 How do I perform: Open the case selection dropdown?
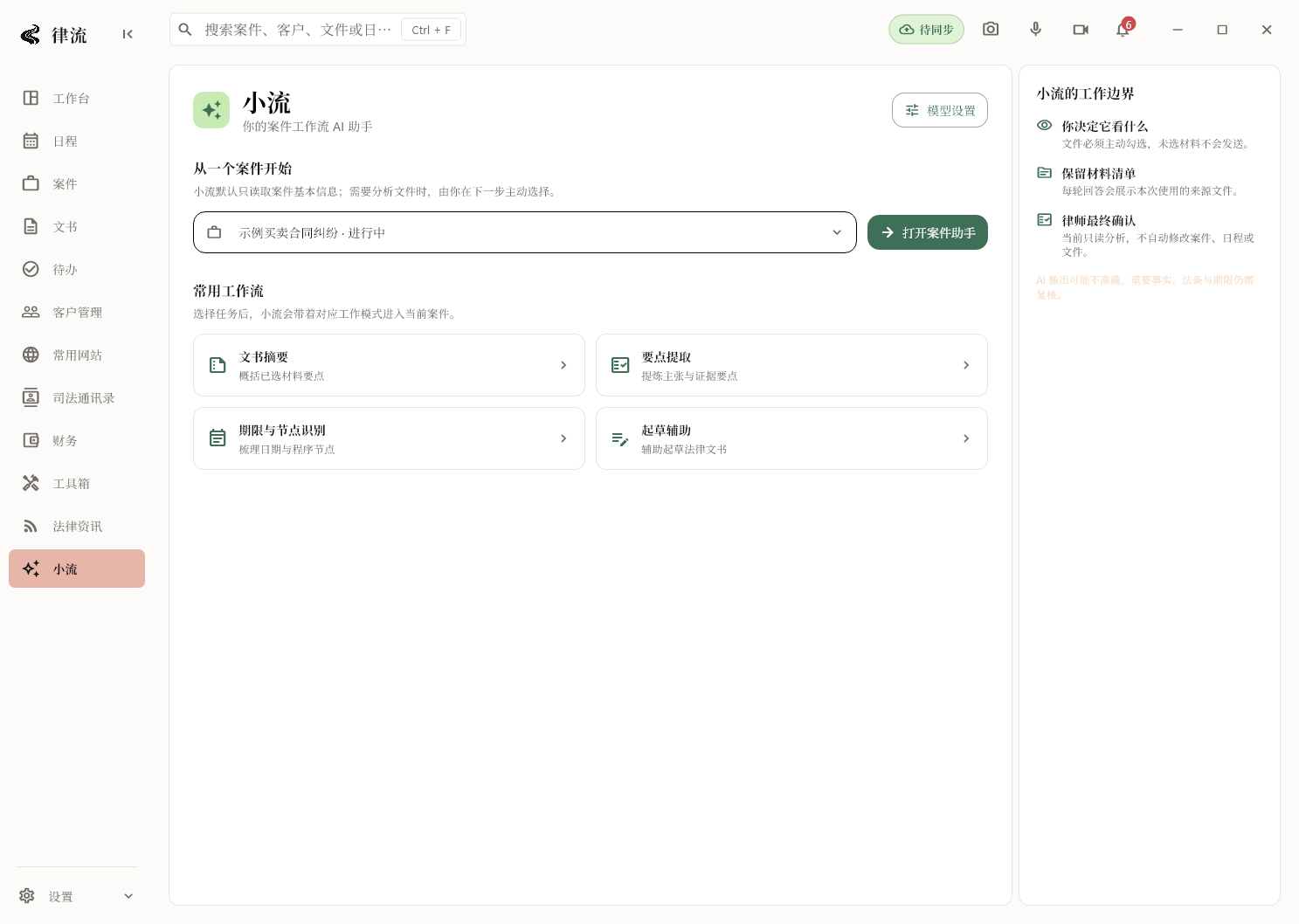524,232
